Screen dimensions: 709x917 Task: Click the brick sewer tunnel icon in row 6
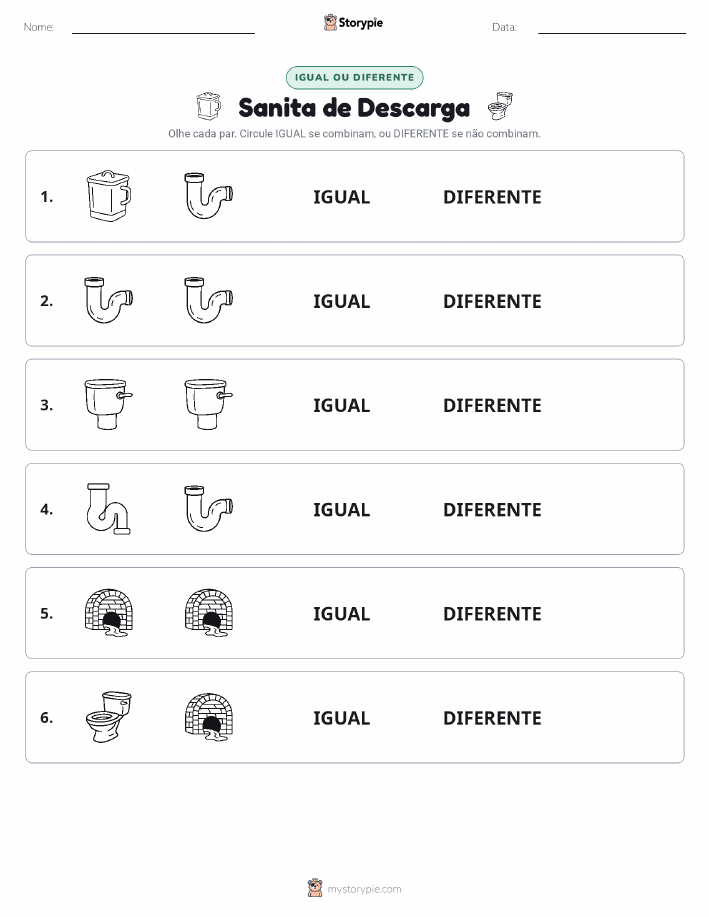(209, 717)
